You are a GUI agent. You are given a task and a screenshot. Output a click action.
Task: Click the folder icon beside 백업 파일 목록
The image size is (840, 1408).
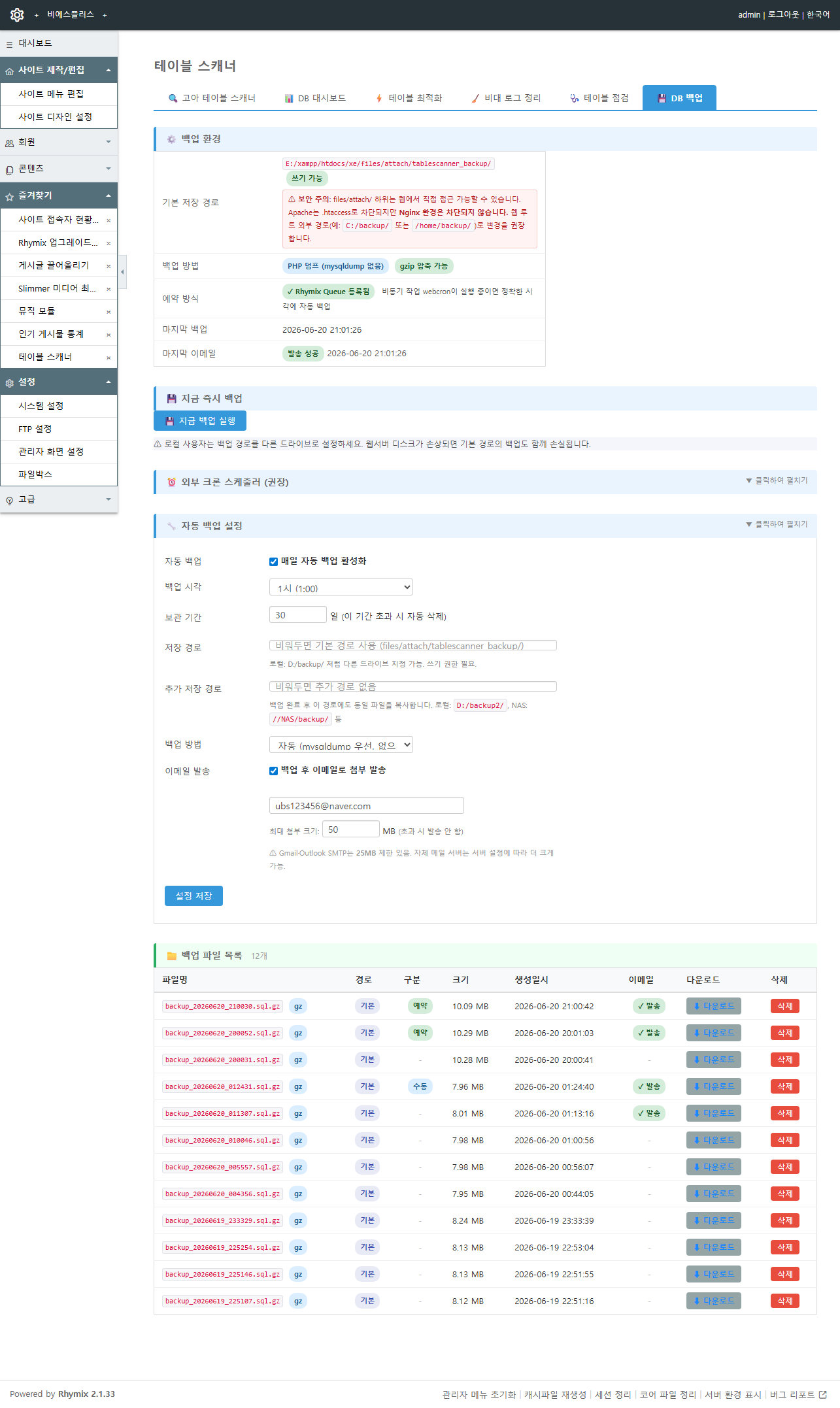point(172,956)
